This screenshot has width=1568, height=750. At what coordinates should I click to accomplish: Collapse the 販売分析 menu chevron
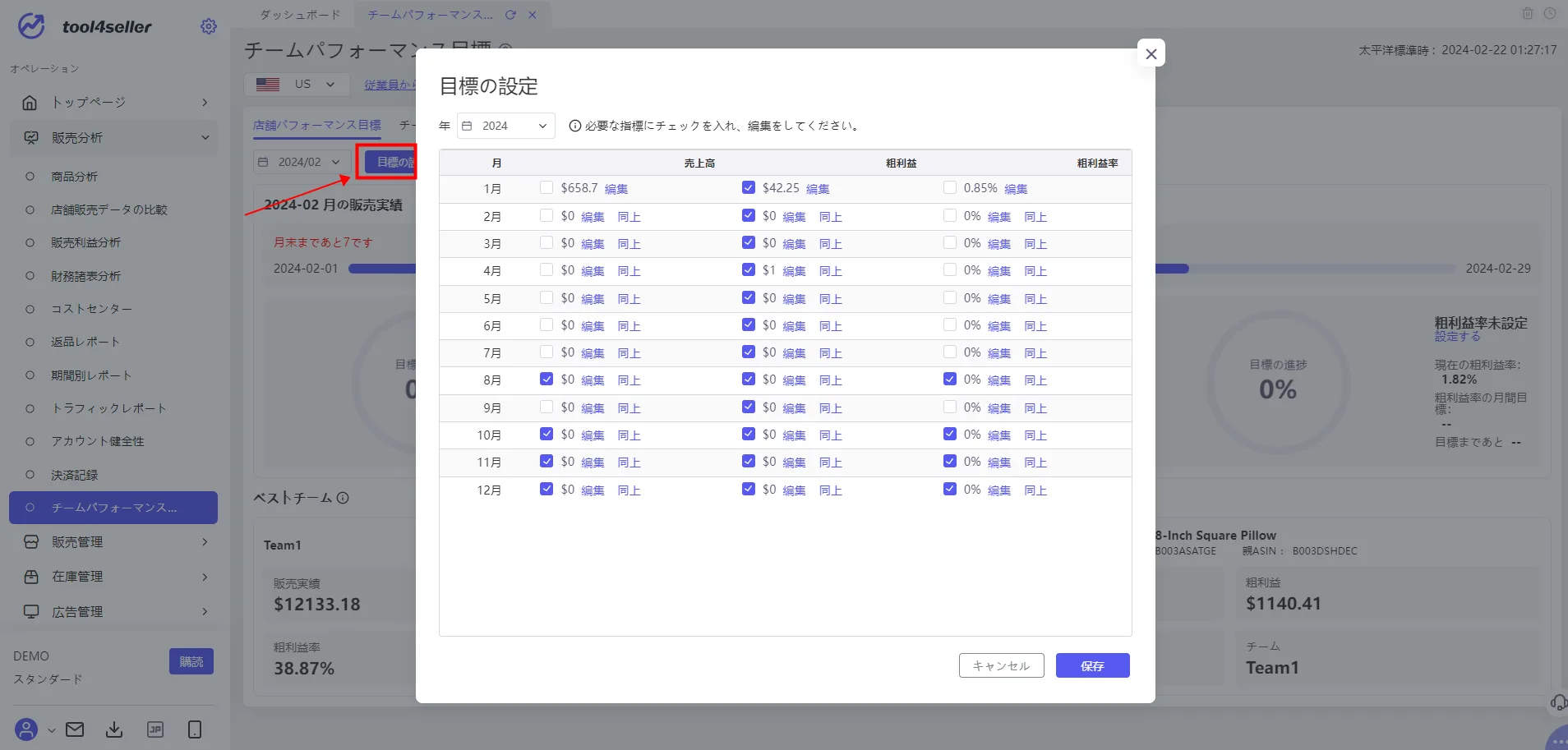(x=205, y=137)
